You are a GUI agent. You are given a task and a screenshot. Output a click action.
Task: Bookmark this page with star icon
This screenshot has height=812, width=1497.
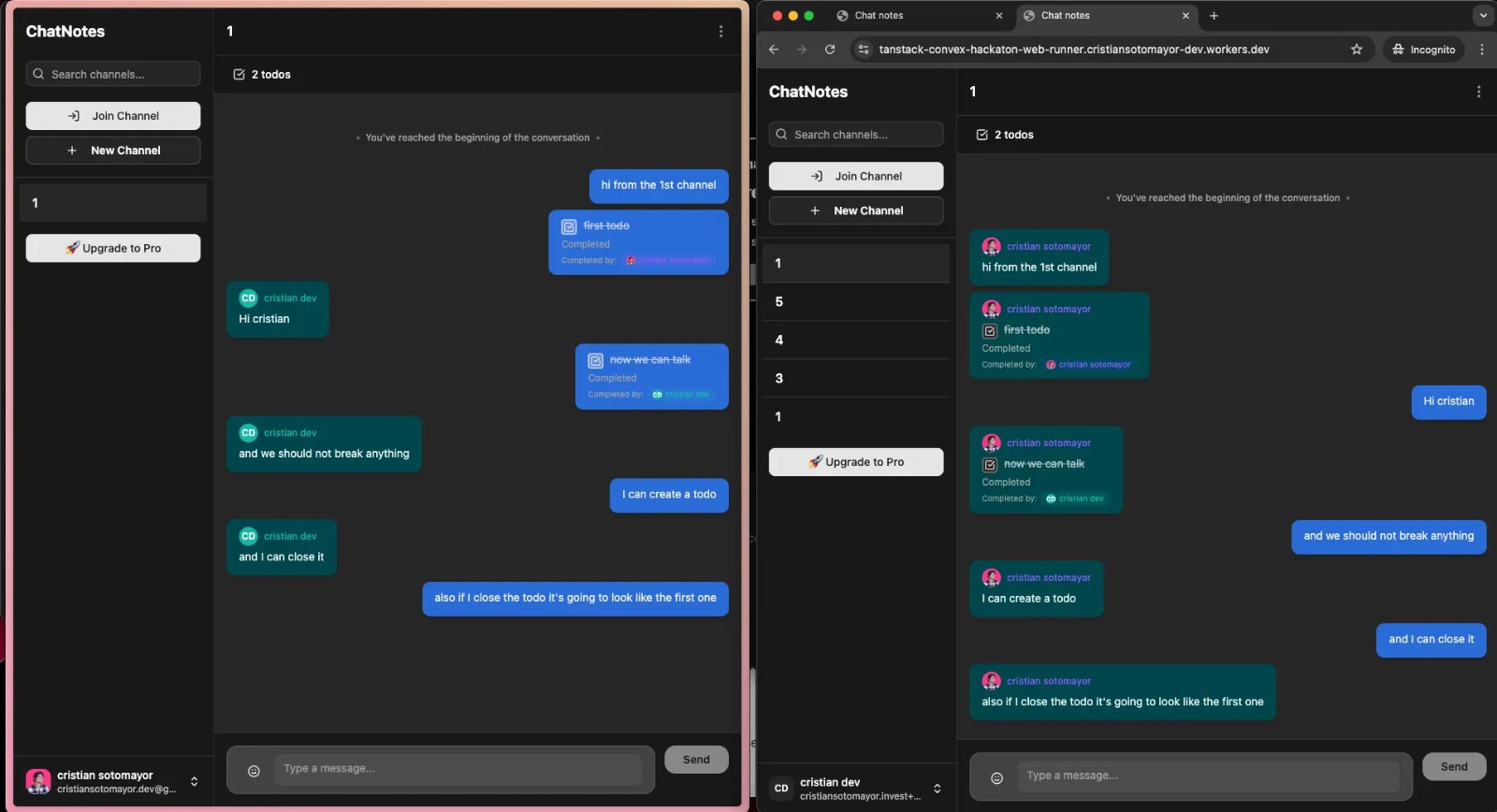pos(1357,50)
